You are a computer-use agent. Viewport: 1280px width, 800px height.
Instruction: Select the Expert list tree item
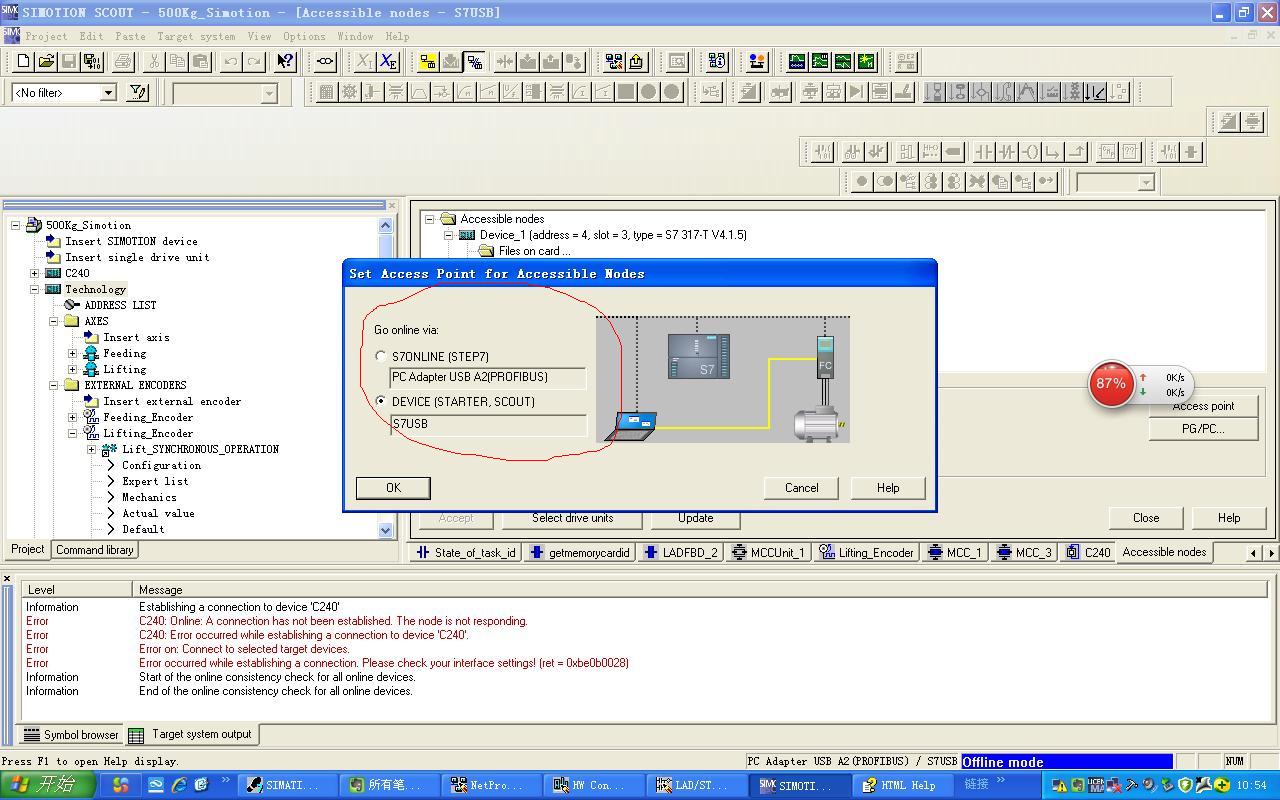[x=155, y=481]
